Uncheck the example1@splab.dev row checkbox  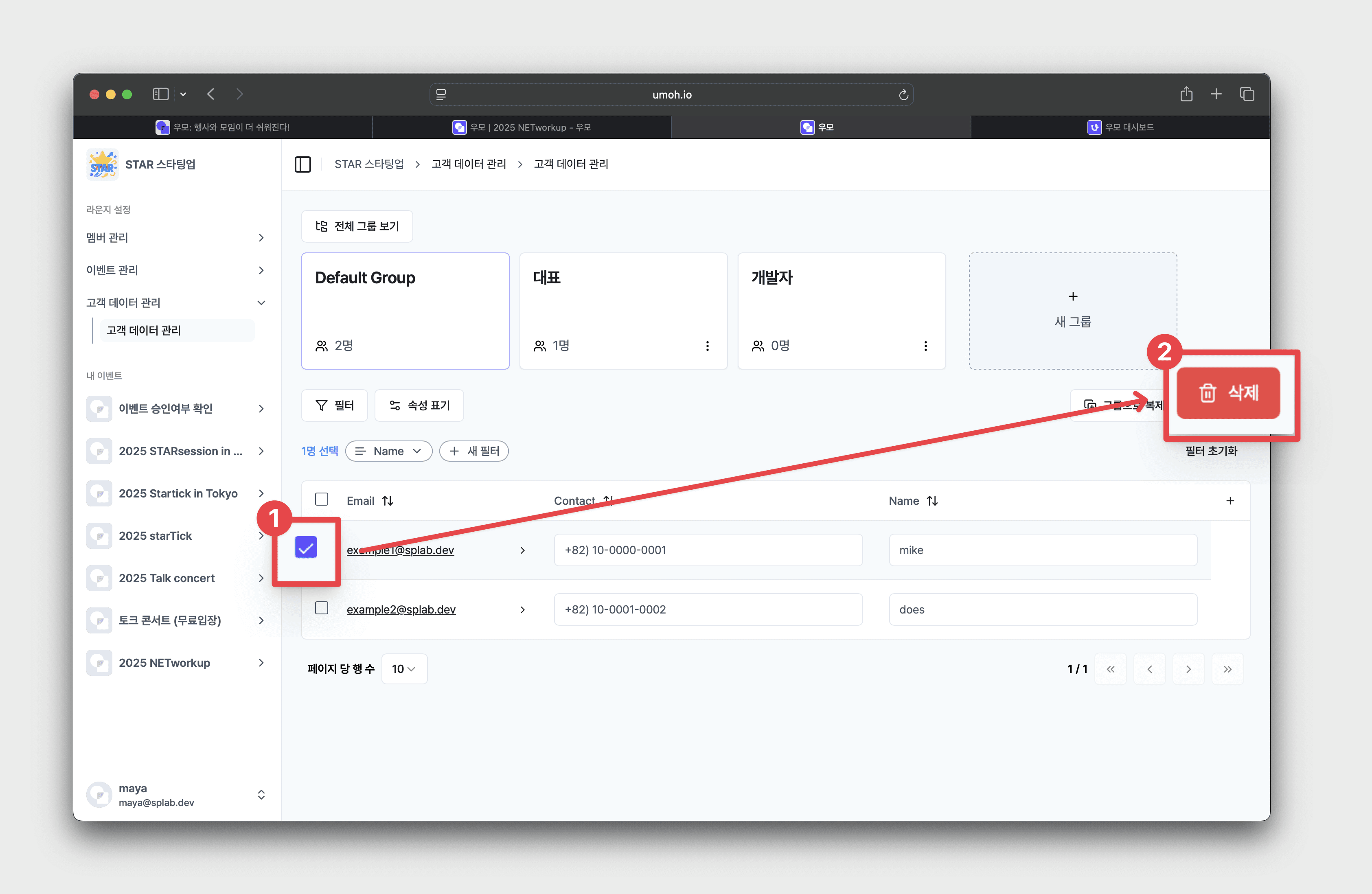pos(305,548)
